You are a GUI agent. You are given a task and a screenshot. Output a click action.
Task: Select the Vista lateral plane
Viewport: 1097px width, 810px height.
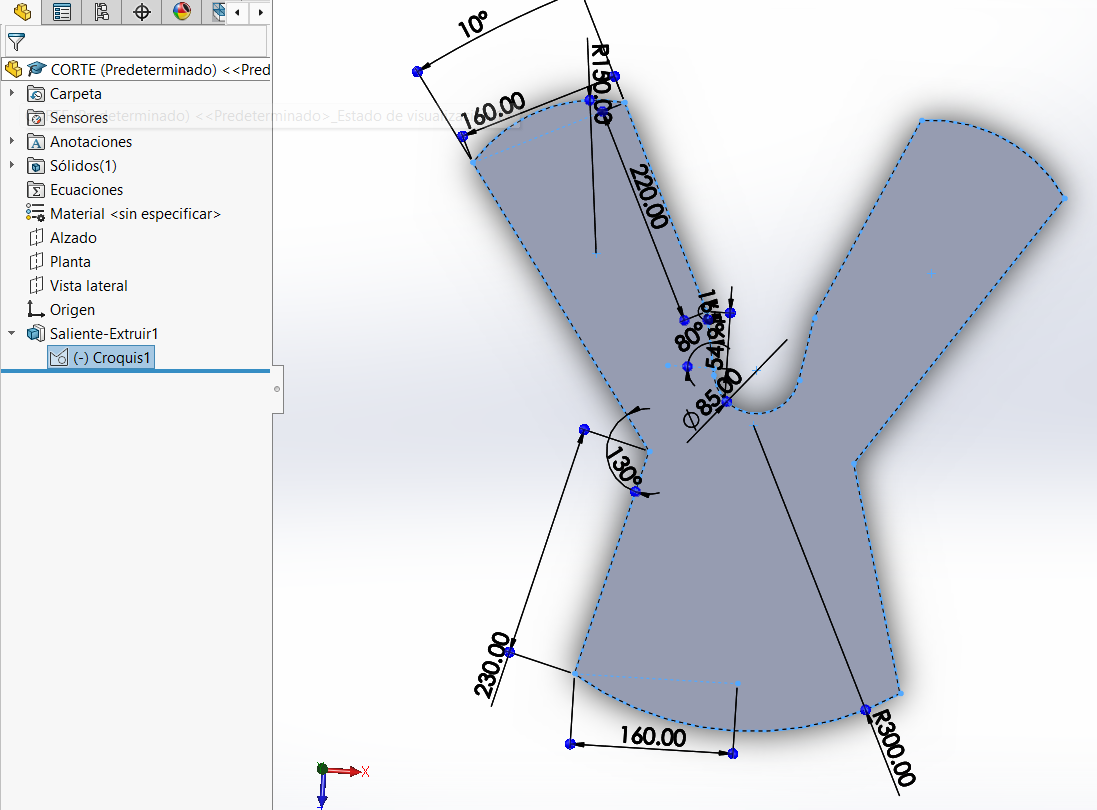tap(88, 285)
